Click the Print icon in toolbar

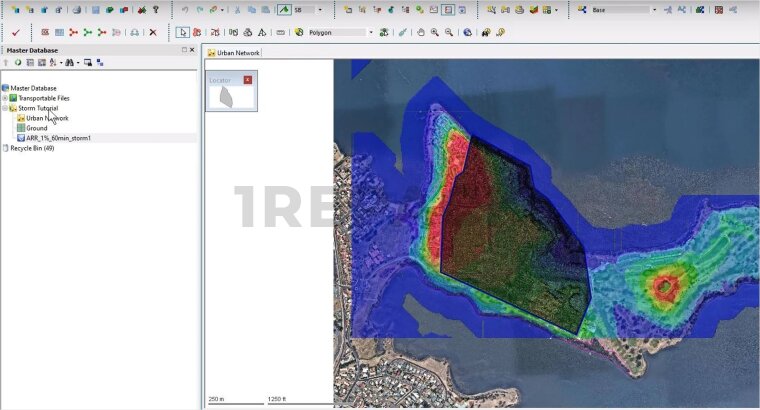76,10
